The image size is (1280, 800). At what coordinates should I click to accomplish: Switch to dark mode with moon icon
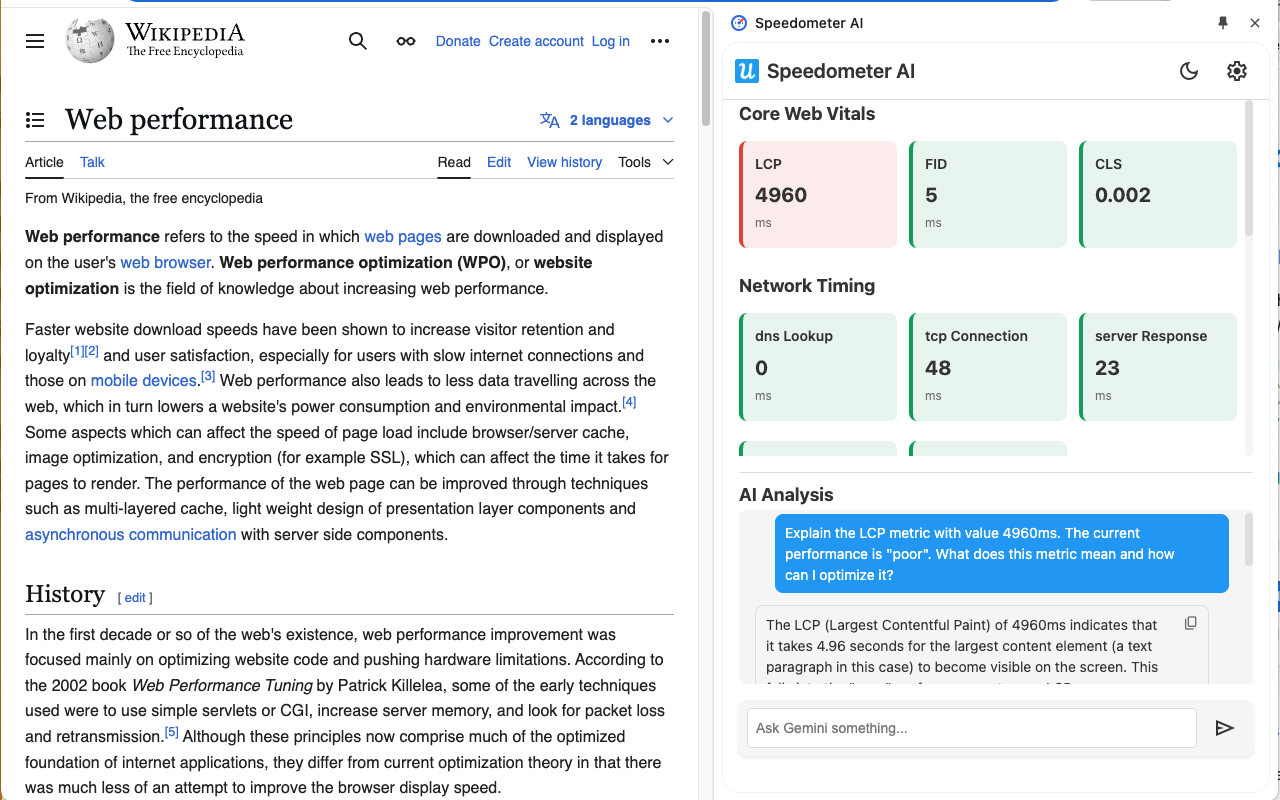click(x=1189, y=71)
